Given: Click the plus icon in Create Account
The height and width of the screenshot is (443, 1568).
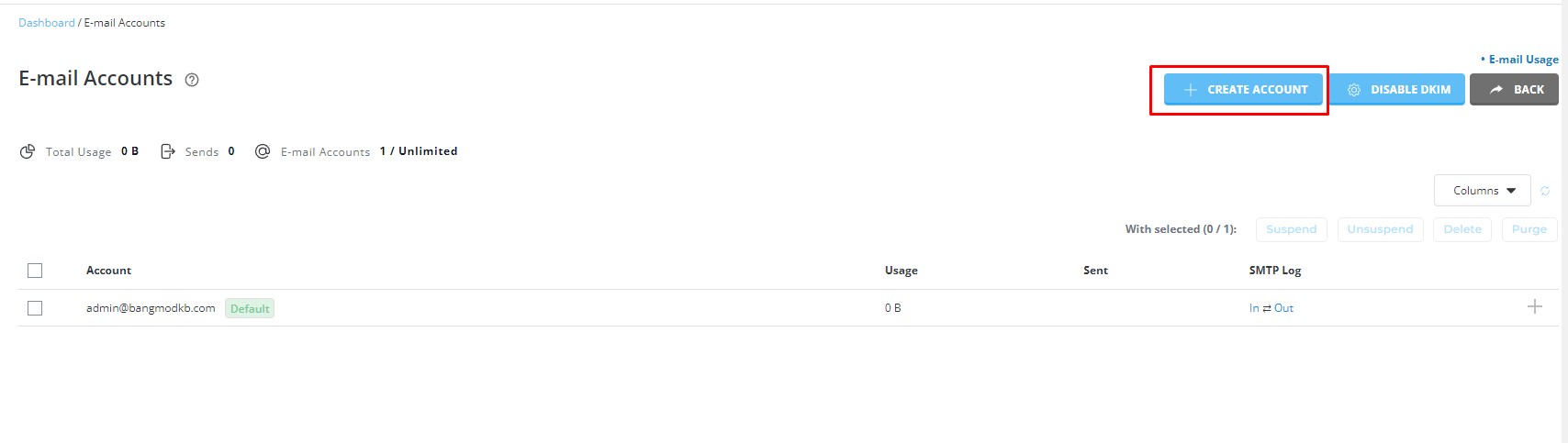Looking at the screenshot, I should (1190, 90).
